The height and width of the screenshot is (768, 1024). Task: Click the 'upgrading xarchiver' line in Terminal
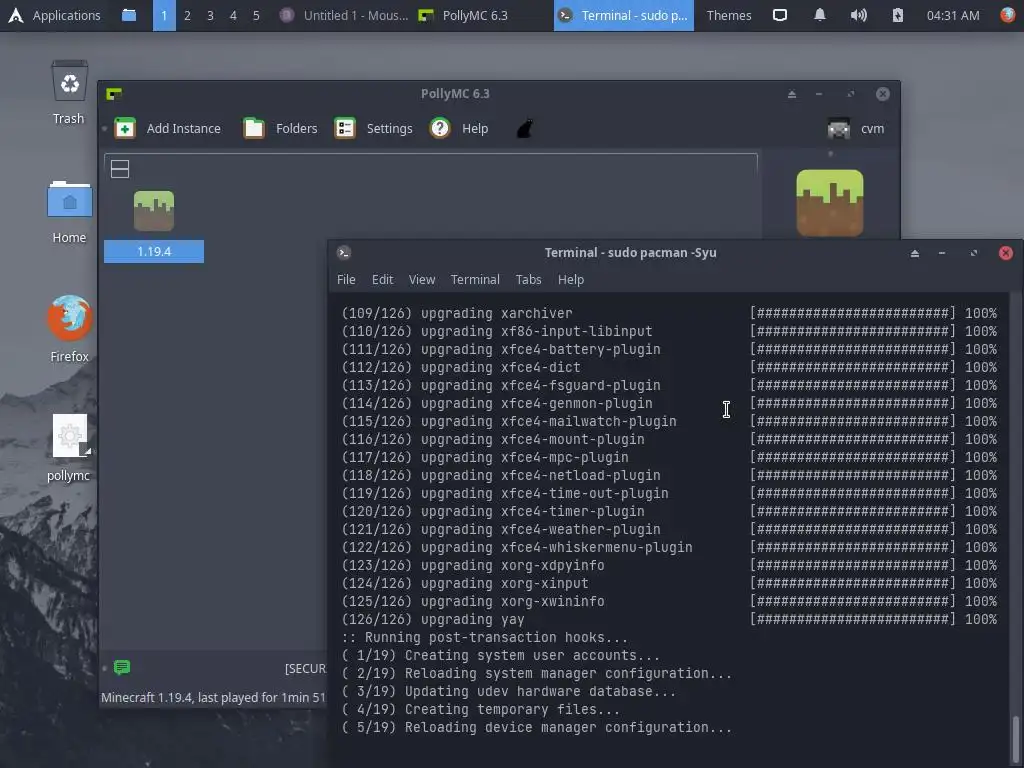click(x=669, y=313)
